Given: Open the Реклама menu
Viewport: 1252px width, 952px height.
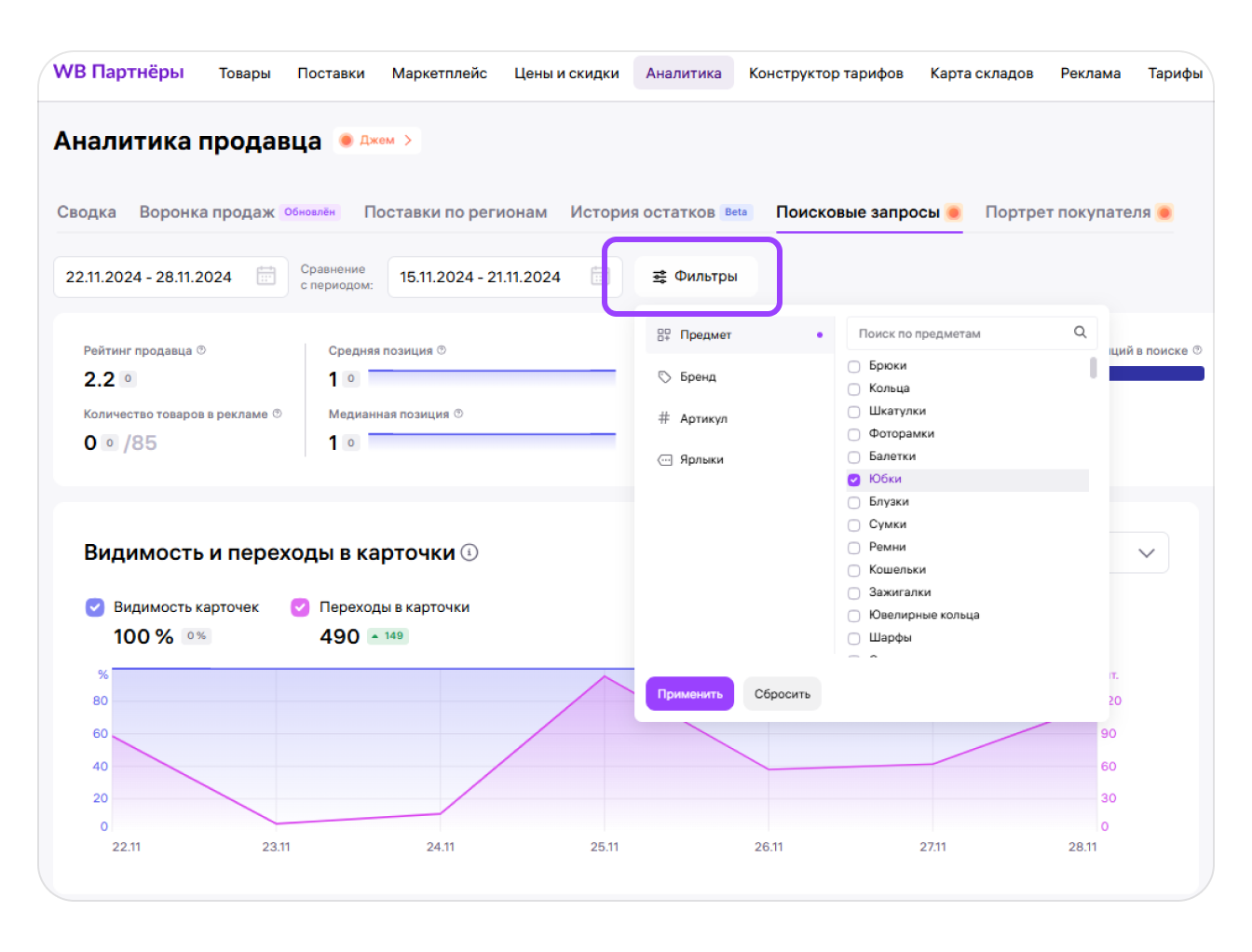Looking at the screenshot, I should [1091, 73].
